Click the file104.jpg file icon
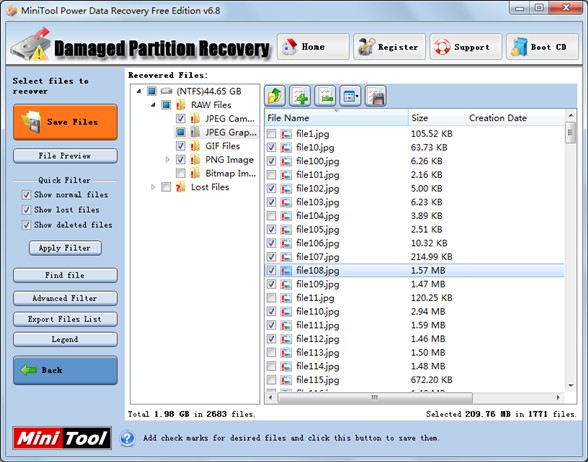Image resolution: width=588 pixels, height=462 pixels. click(286, 216)
